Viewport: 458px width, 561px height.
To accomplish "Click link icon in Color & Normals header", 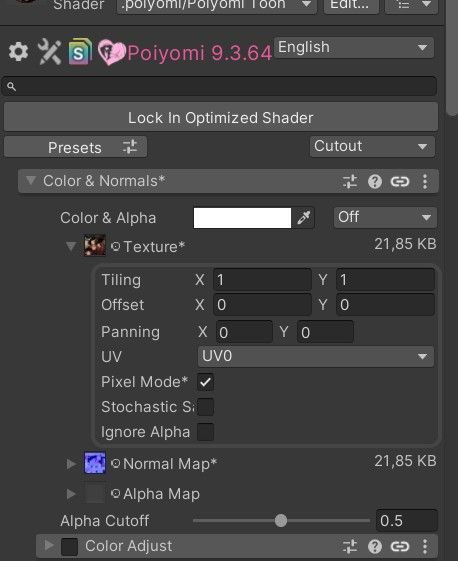I will pyautogui.click(x=400, y=181).
